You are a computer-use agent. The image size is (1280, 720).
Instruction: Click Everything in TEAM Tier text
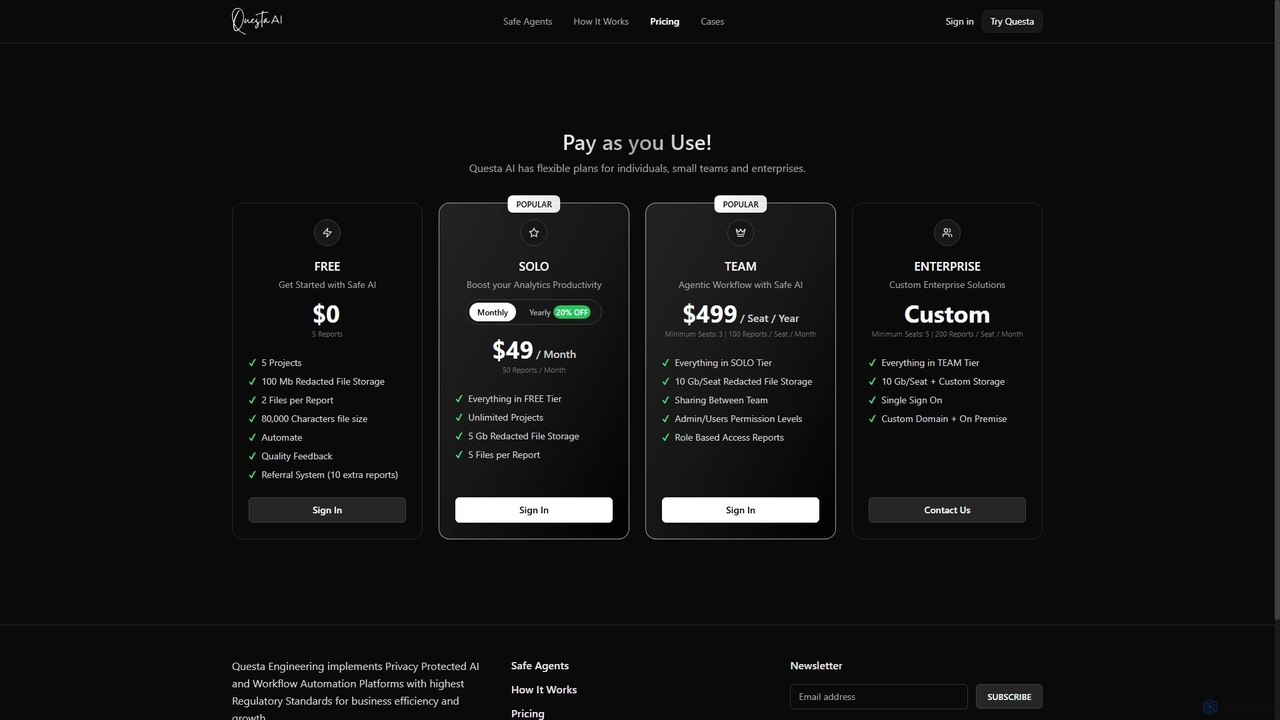(930, 363)
